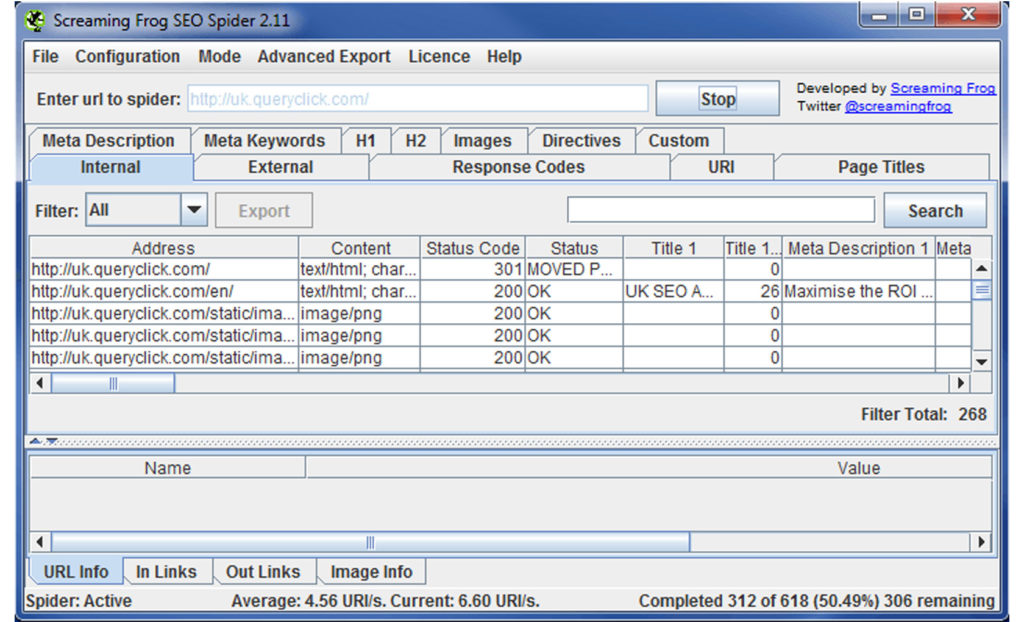Click the Maximise the ROI description cell
Screen dimensions: 1024x622
(858, 291)
